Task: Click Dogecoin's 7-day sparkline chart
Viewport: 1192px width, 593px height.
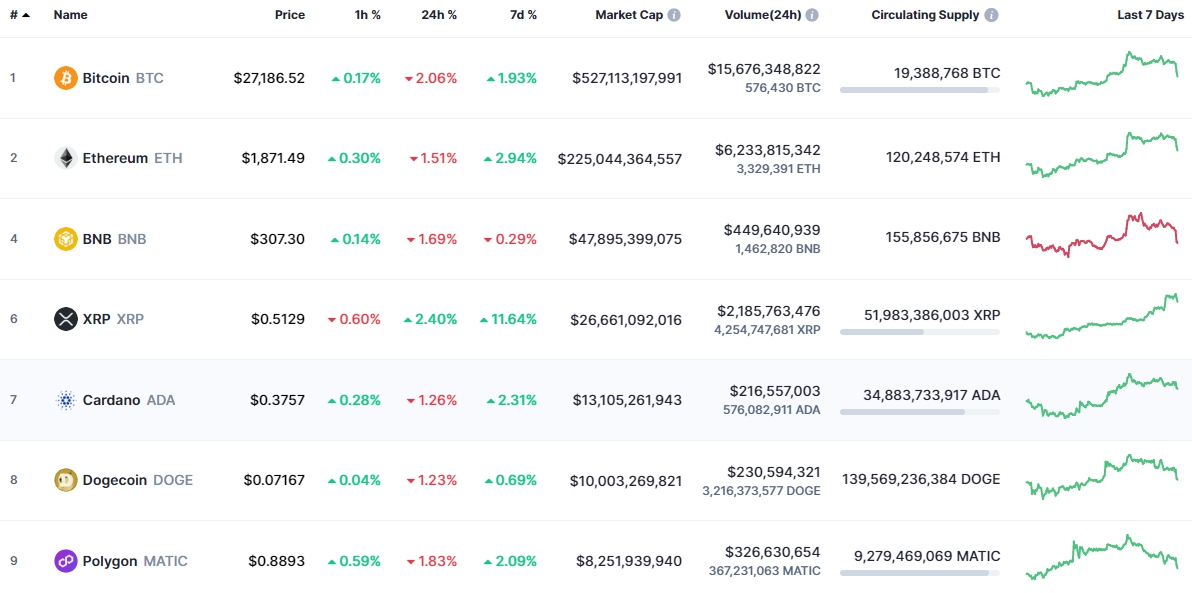Action: point(1102,476)
